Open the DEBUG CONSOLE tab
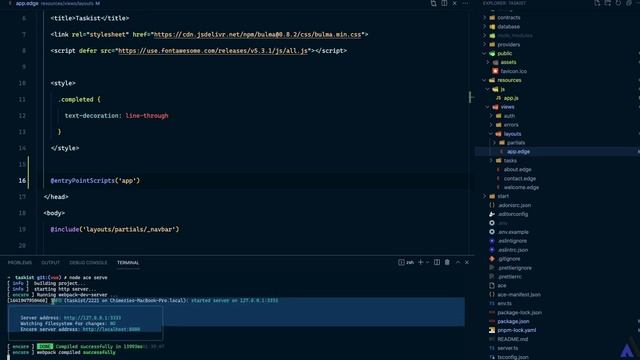Viewport: 640px width, 360px height. (88, 262)
